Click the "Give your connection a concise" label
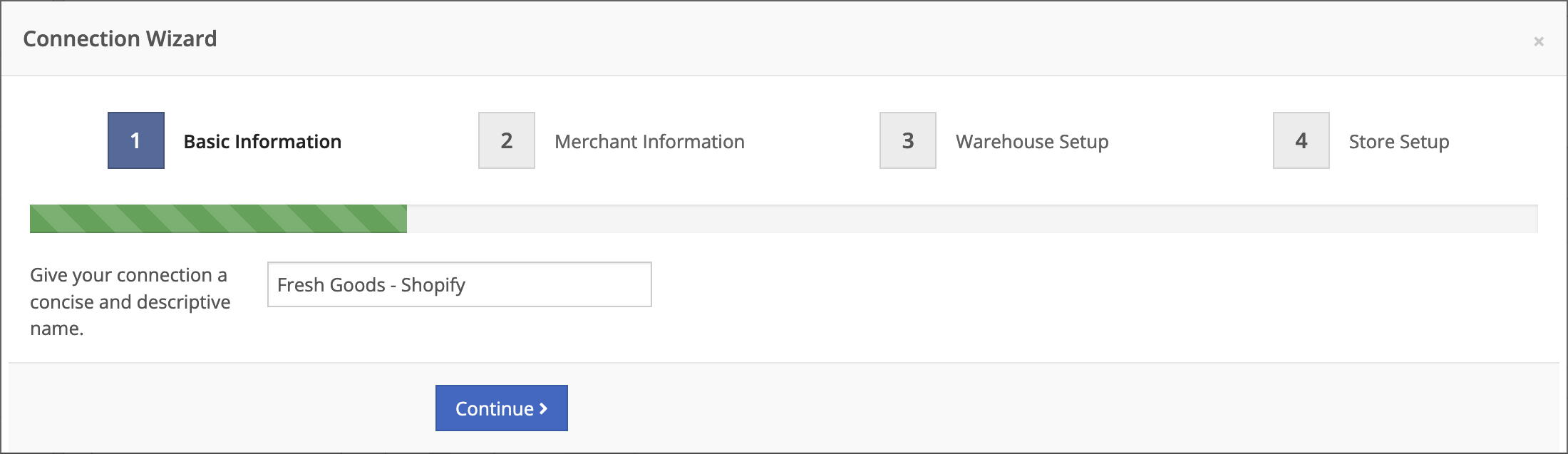 pyautogui.click(x=128, y=275)
